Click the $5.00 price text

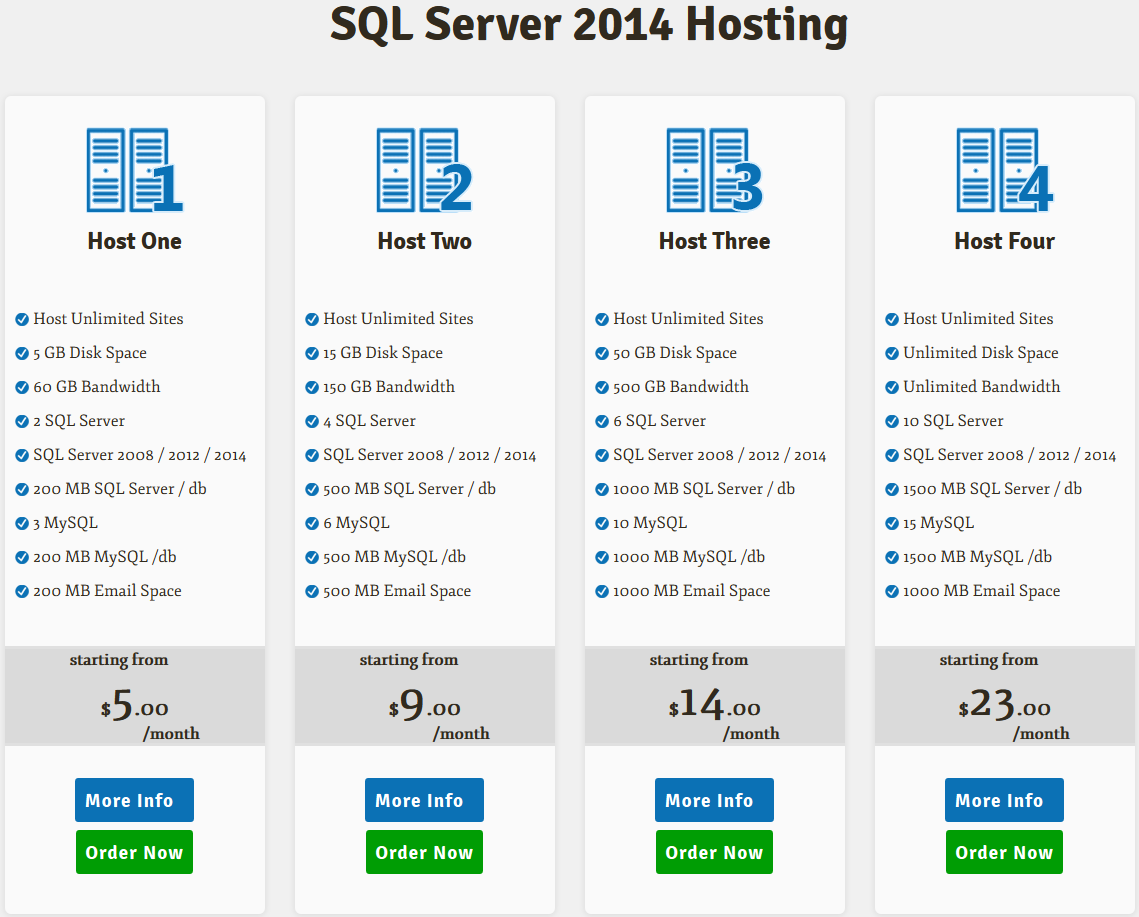click(x=135, y=705)
